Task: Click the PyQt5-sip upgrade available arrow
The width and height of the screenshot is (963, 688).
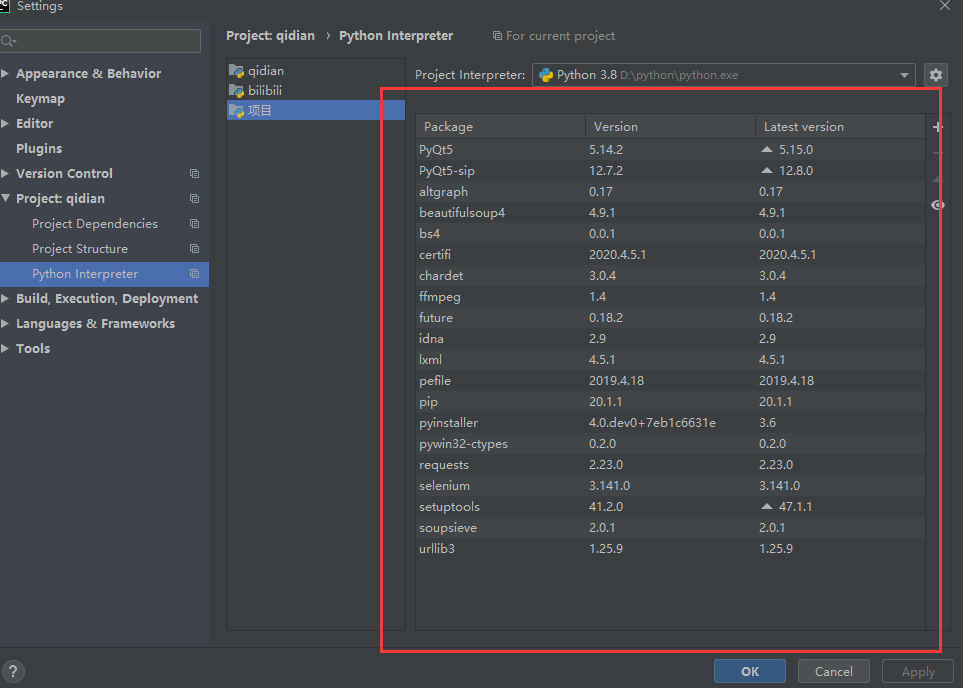Action: click(766, 170)
